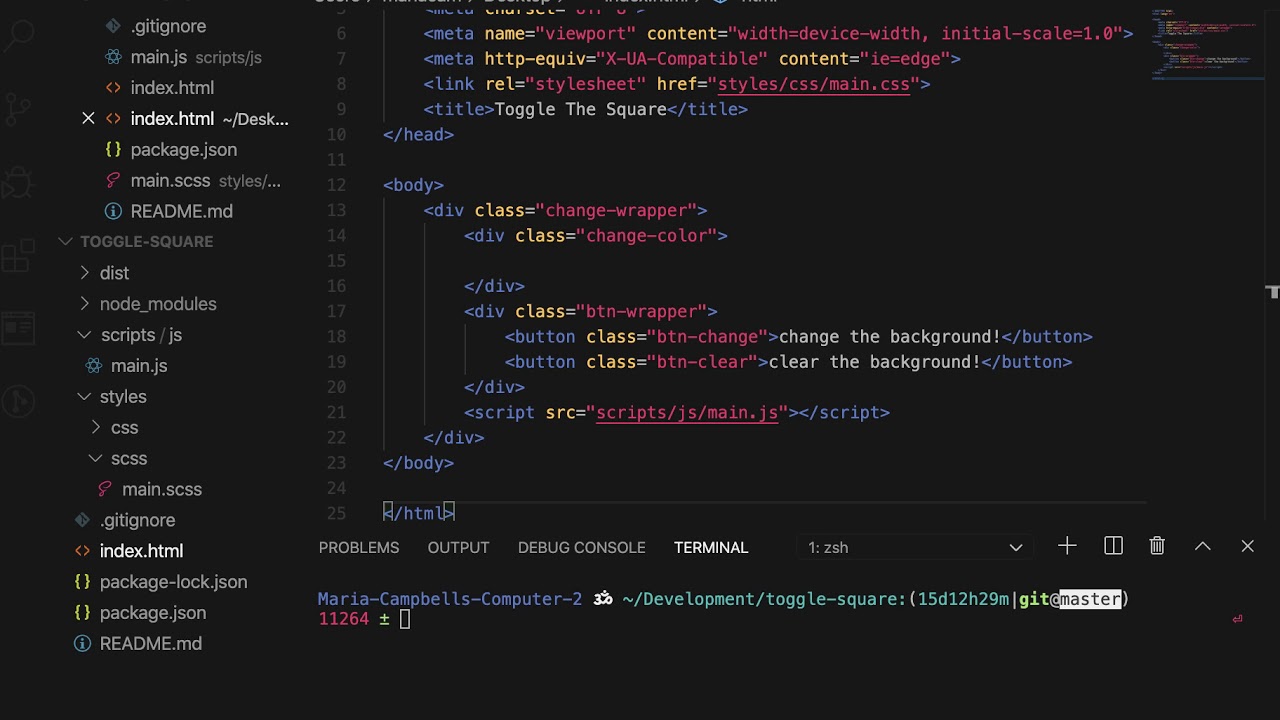This screenshot has height=720, width=1280.
Task: Click Sass icon of main.scss in tree
Action: pos(104,489)
